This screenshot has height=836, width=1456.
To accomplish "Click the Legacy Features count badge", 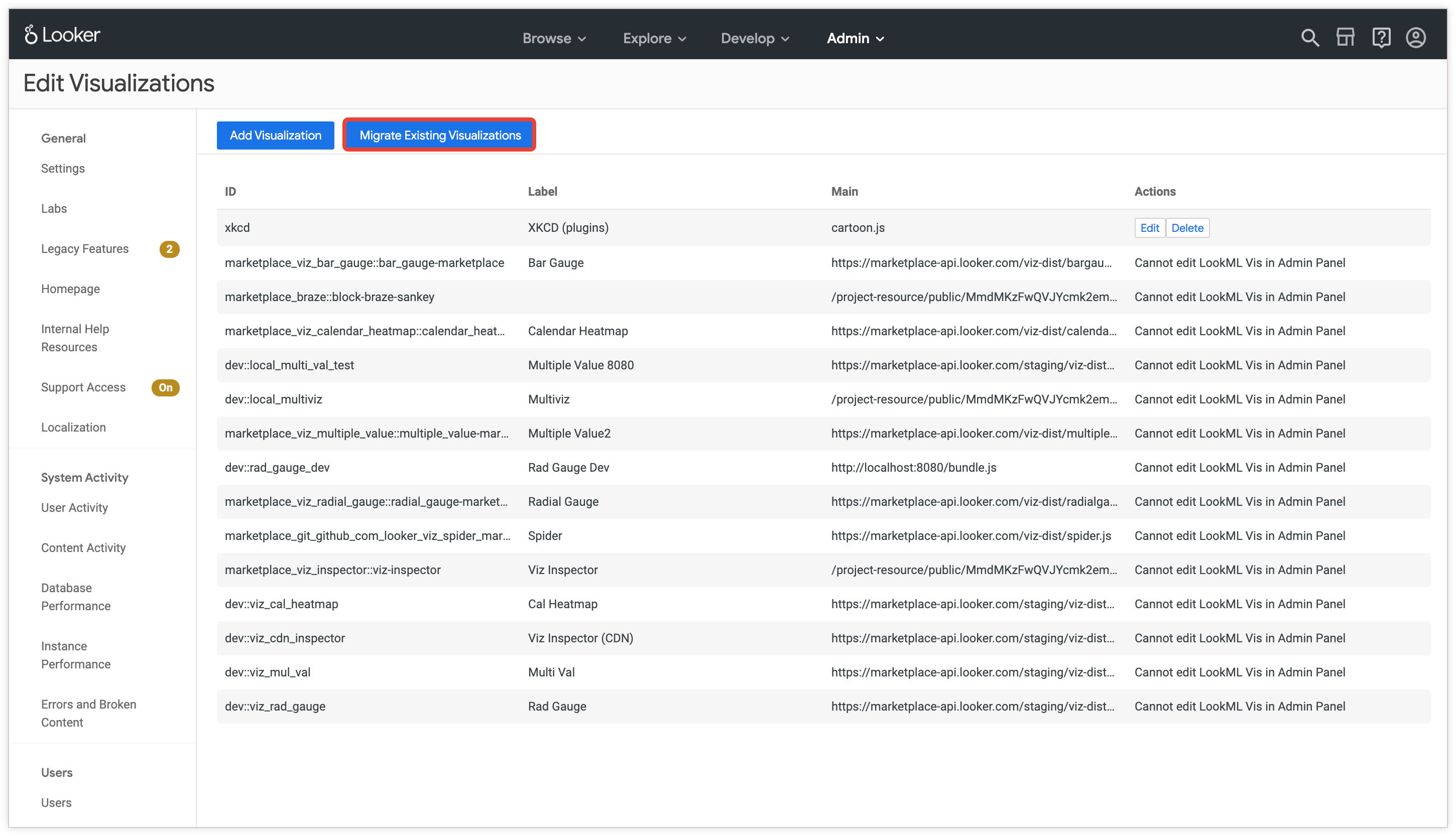I will [169, 249].
